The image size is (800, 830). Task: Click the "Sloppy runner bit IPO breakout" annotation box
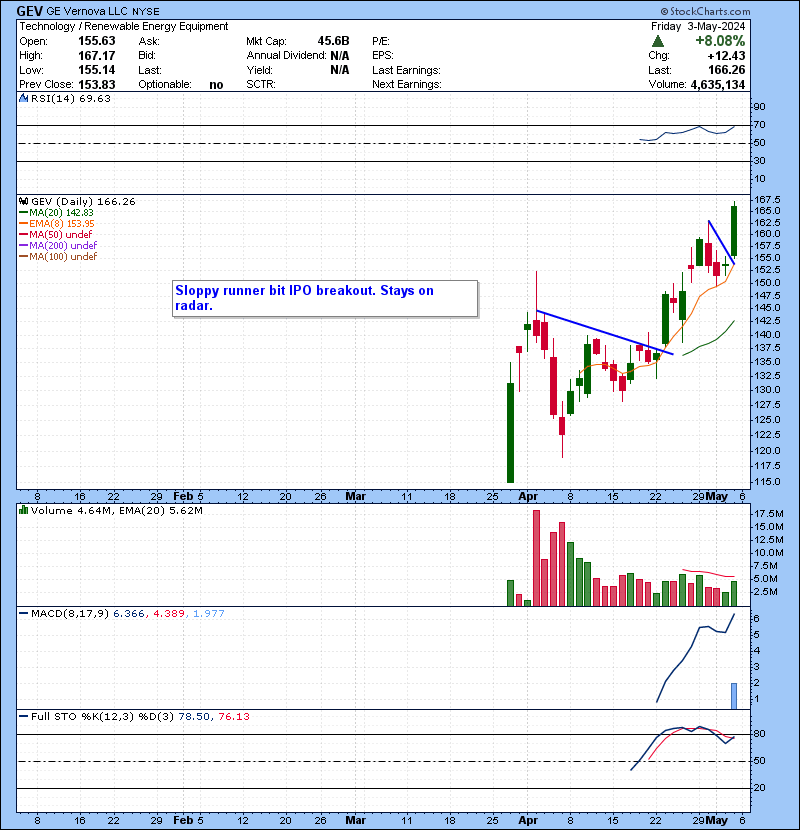point(325,299)
